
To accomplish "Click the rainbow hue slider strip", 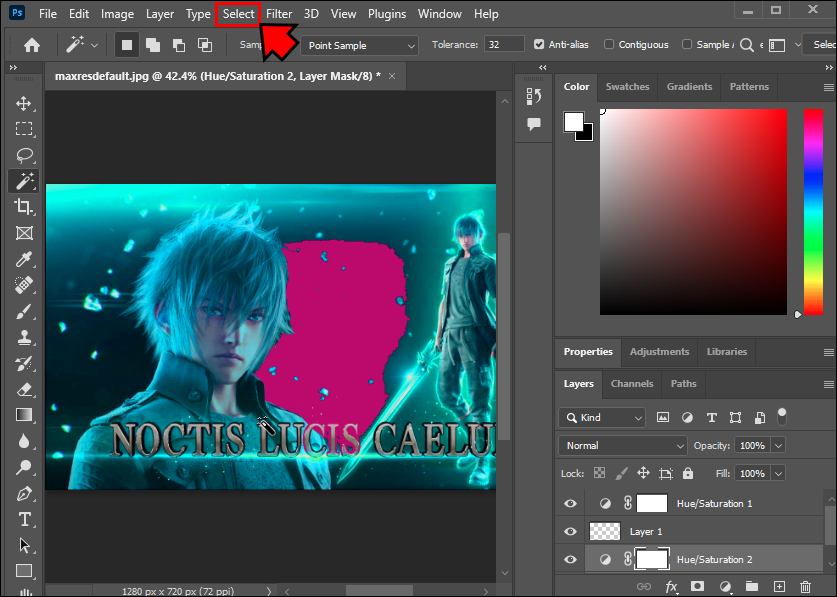I will 813,210.
